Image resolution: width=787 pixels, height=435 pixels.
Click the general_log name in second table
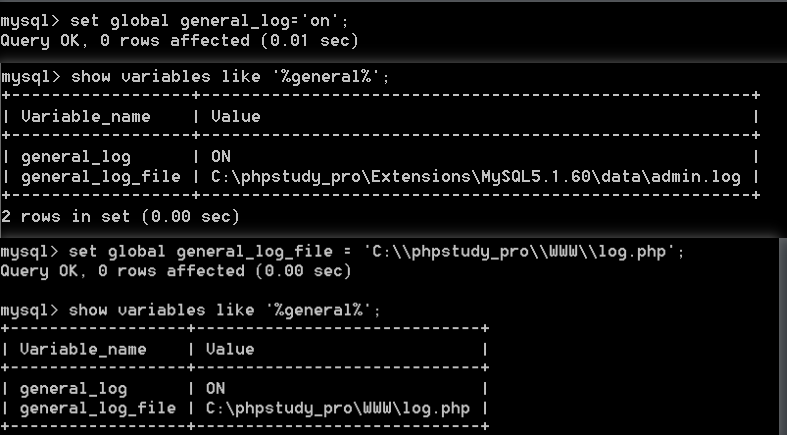click(x=73, y=389)
